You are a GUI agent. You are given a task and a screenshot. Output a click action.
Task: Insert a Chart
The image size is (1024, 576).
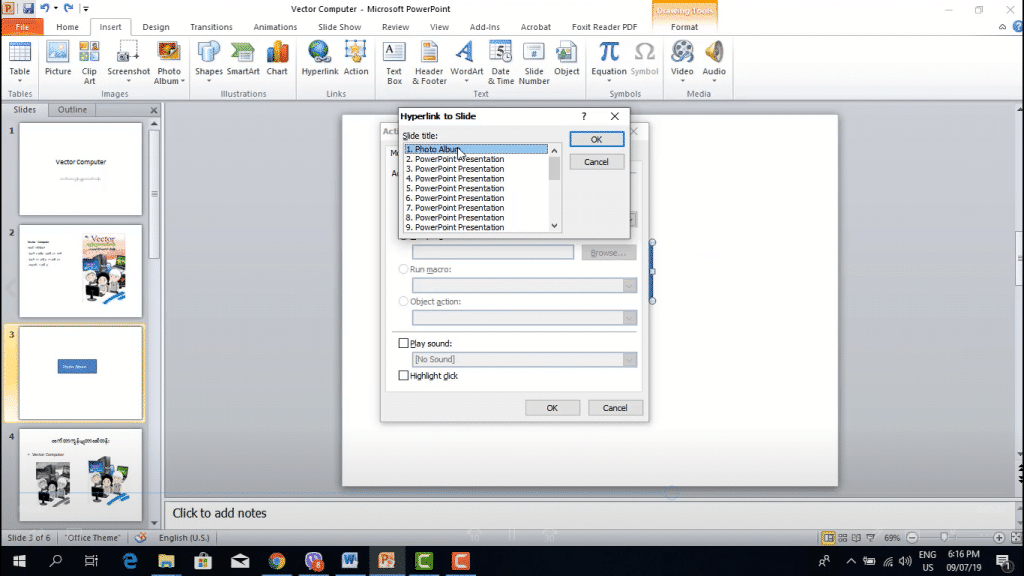point(277,57)
